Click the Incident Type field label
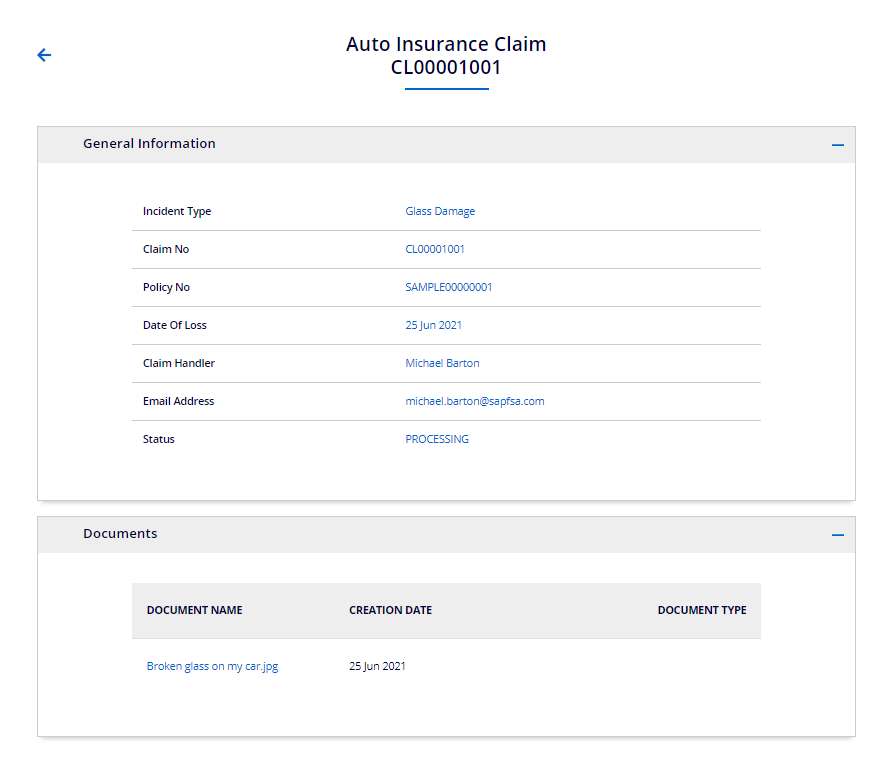 (177, 211)
